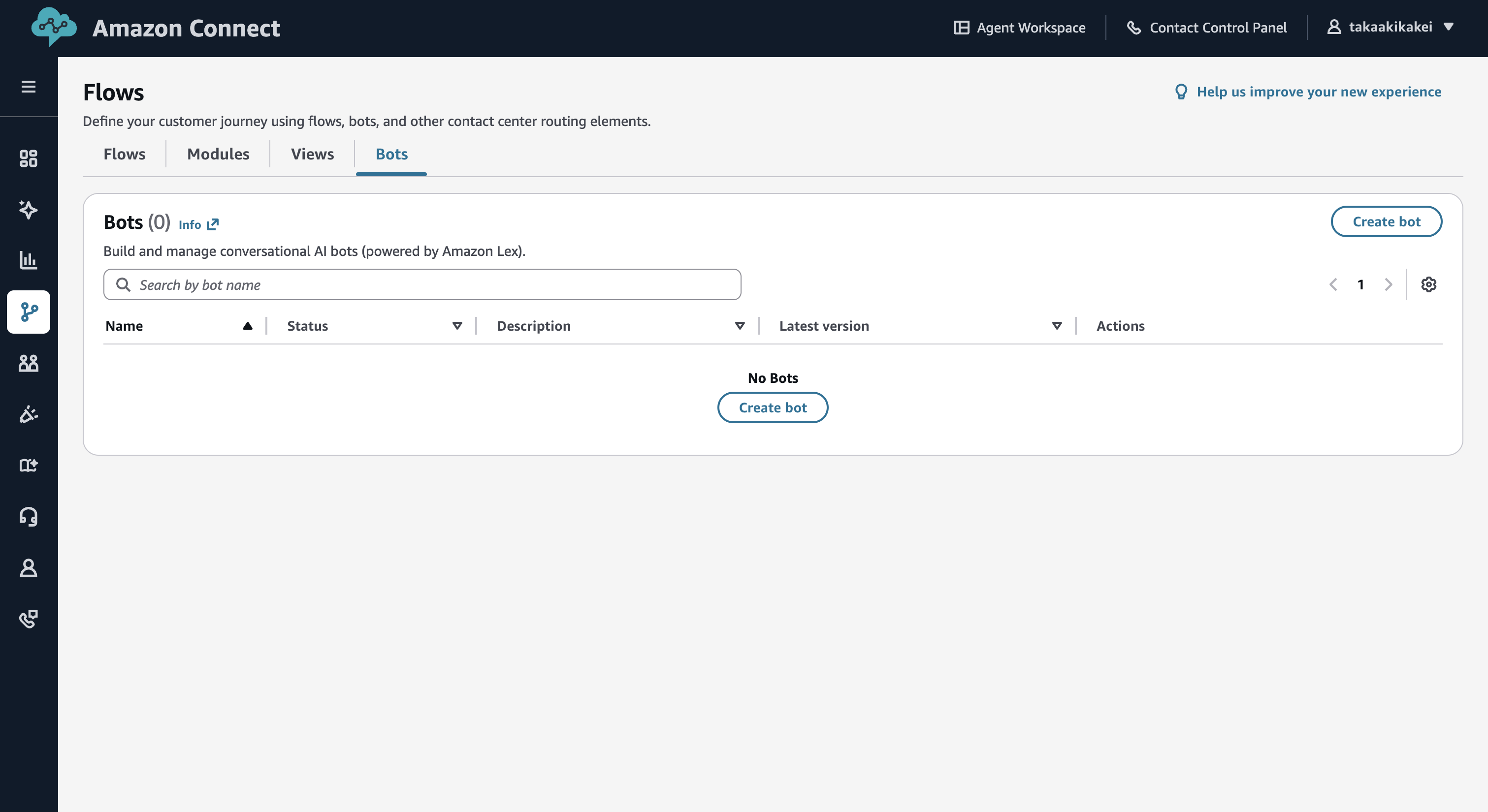
Task: Click the headset icon in sidebar
Action: pos(28,516)
